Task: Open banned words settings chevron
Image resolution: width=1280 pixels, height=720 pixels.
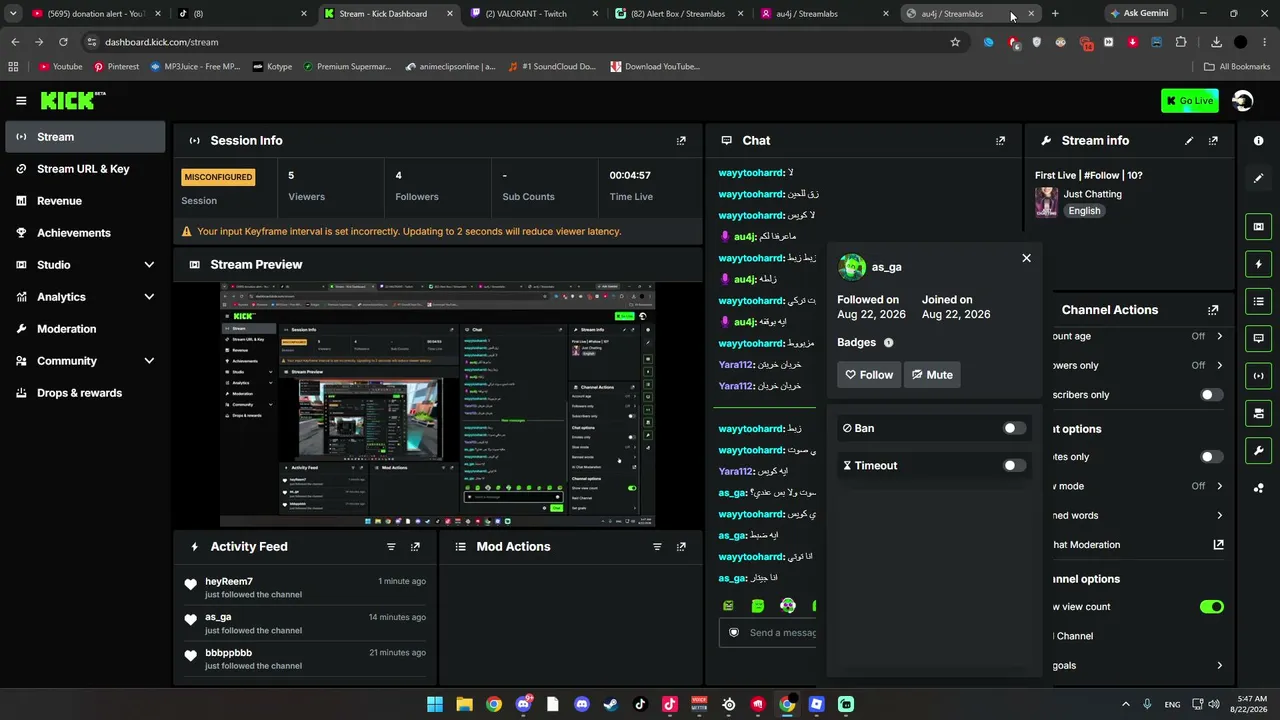Action: [1219, 516]
